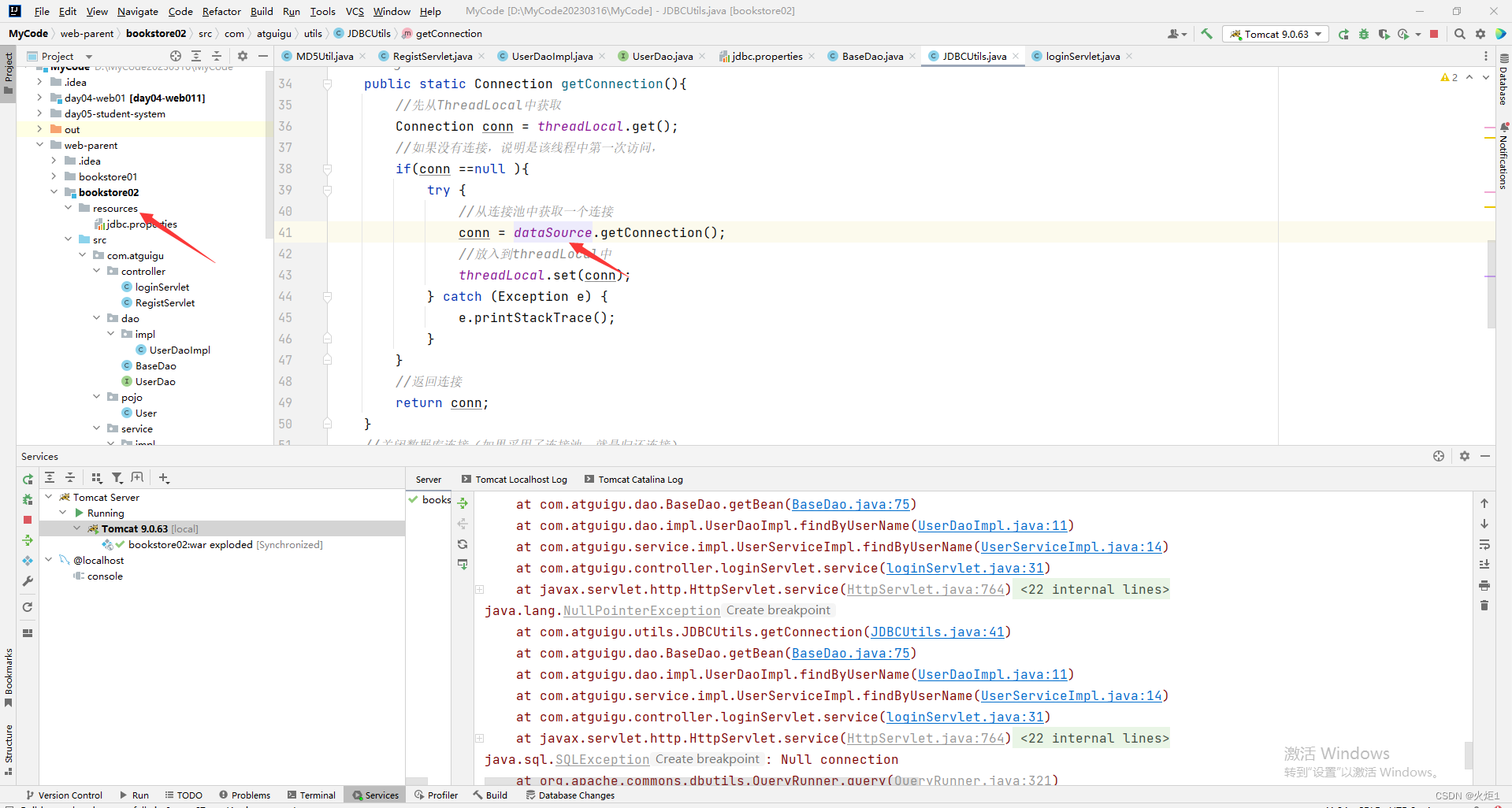Toggle Bookmarks tool window stripe button

(x=8, y=677)
